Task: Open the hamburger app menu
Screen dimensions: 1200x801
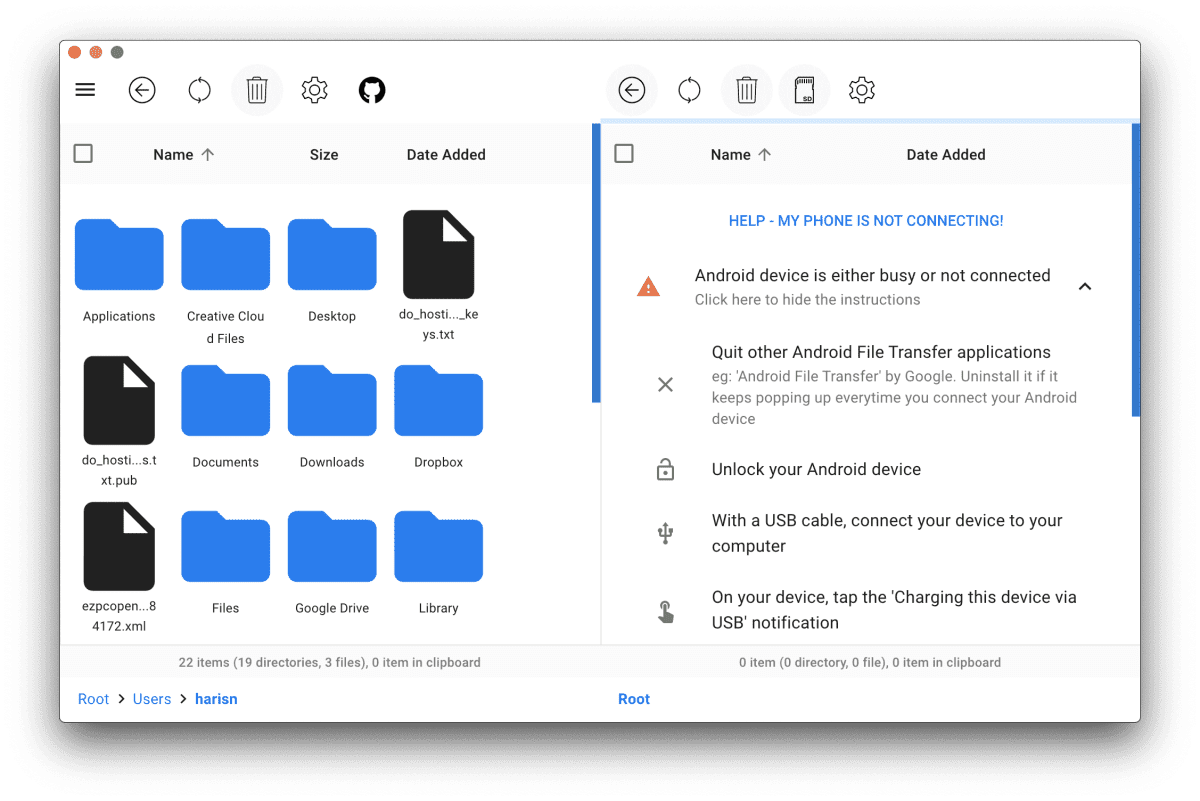Action: coord(85,89)
